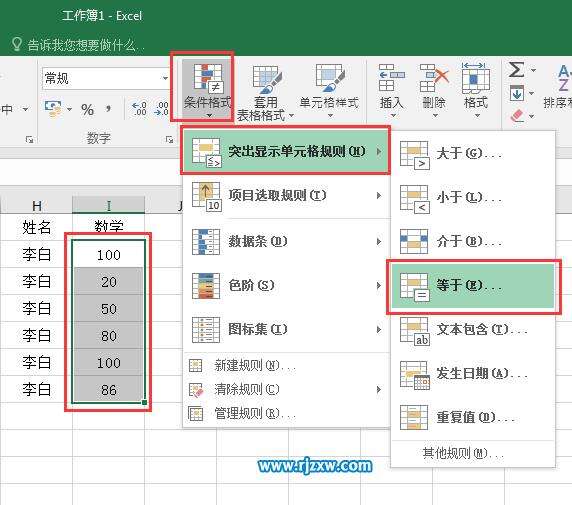
Task: Click the Tell me search box
Action: click(86, 45)
